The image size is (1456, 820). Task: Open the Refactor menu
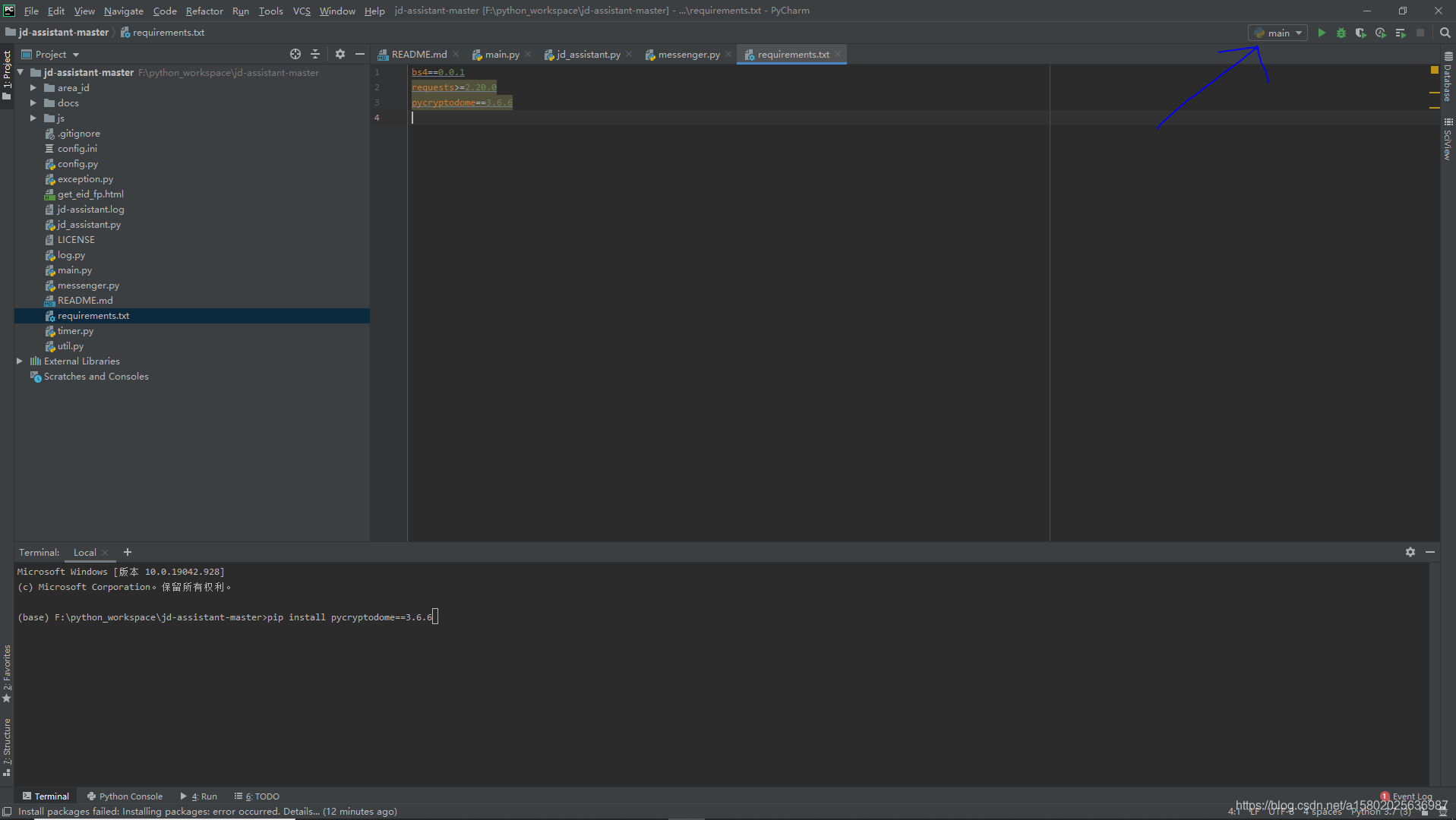(204, 11)
